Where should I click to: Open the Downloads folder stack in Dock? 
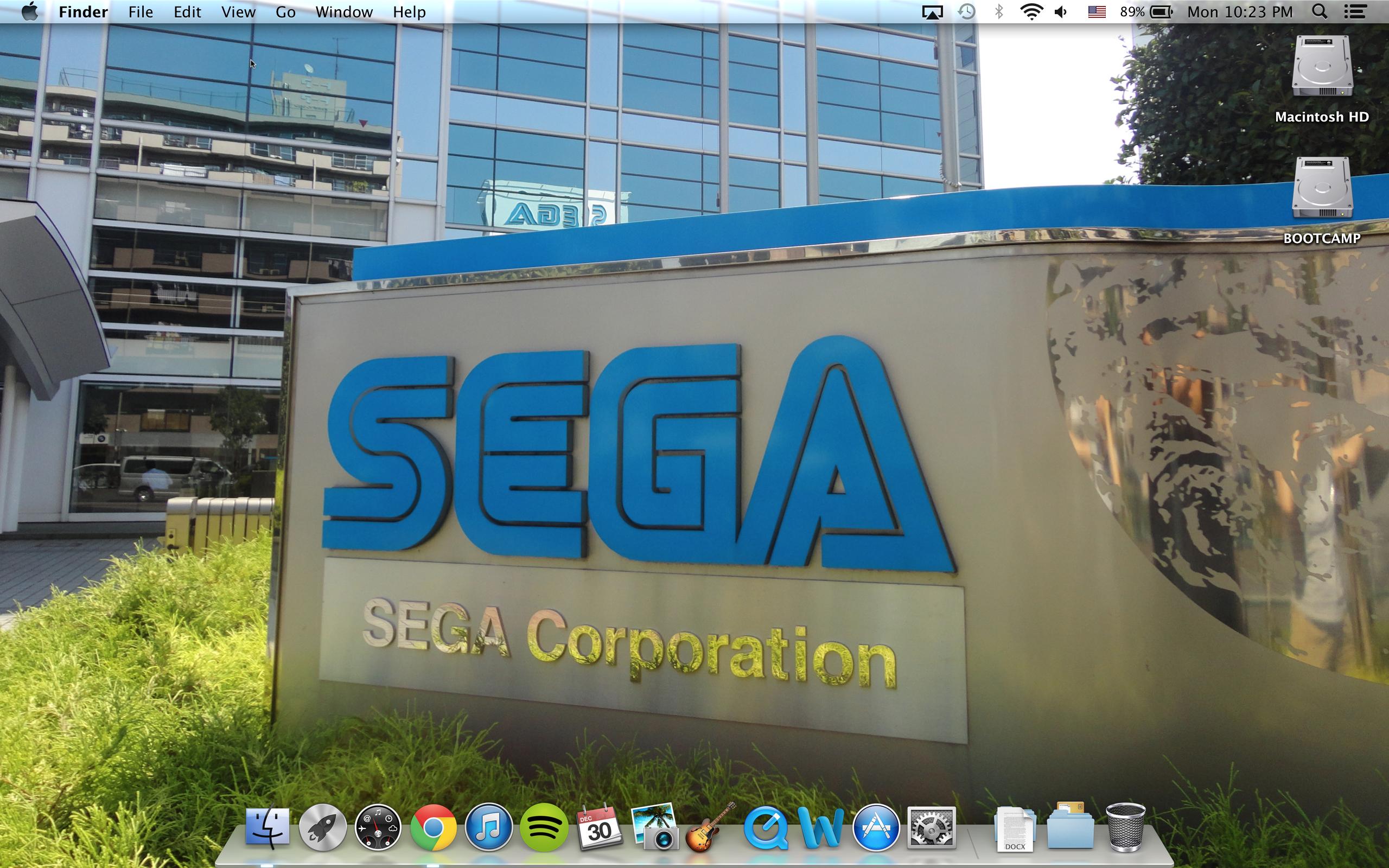point(1070,827)
